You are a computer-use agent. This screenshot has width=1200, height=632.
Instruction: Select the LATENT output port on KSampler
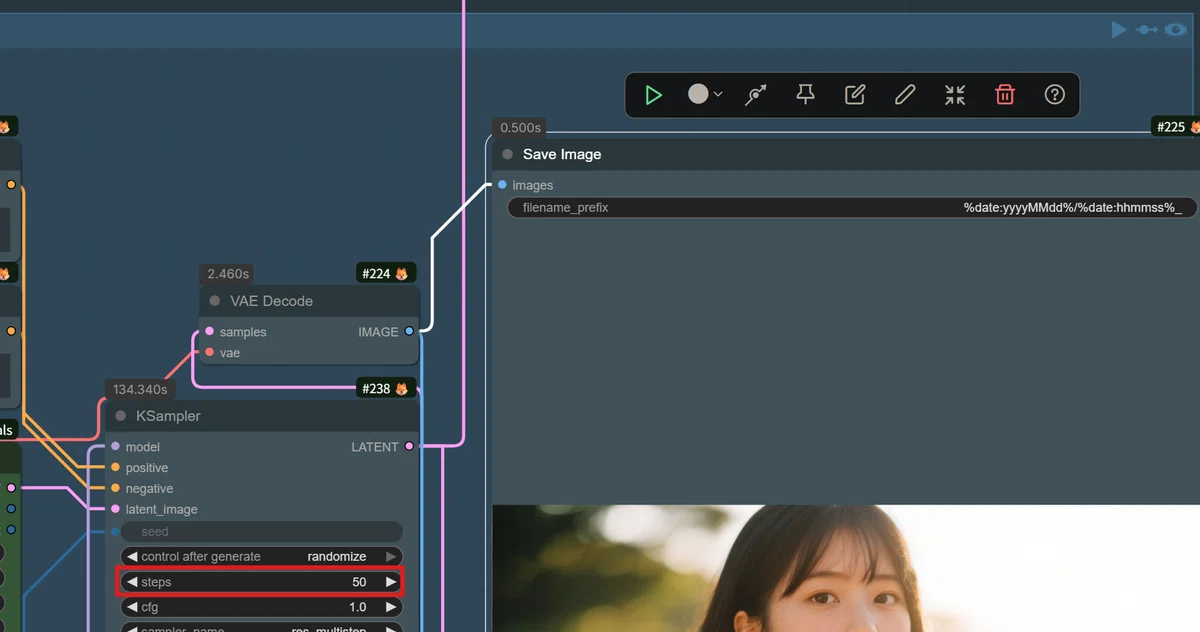coord(409,447)
